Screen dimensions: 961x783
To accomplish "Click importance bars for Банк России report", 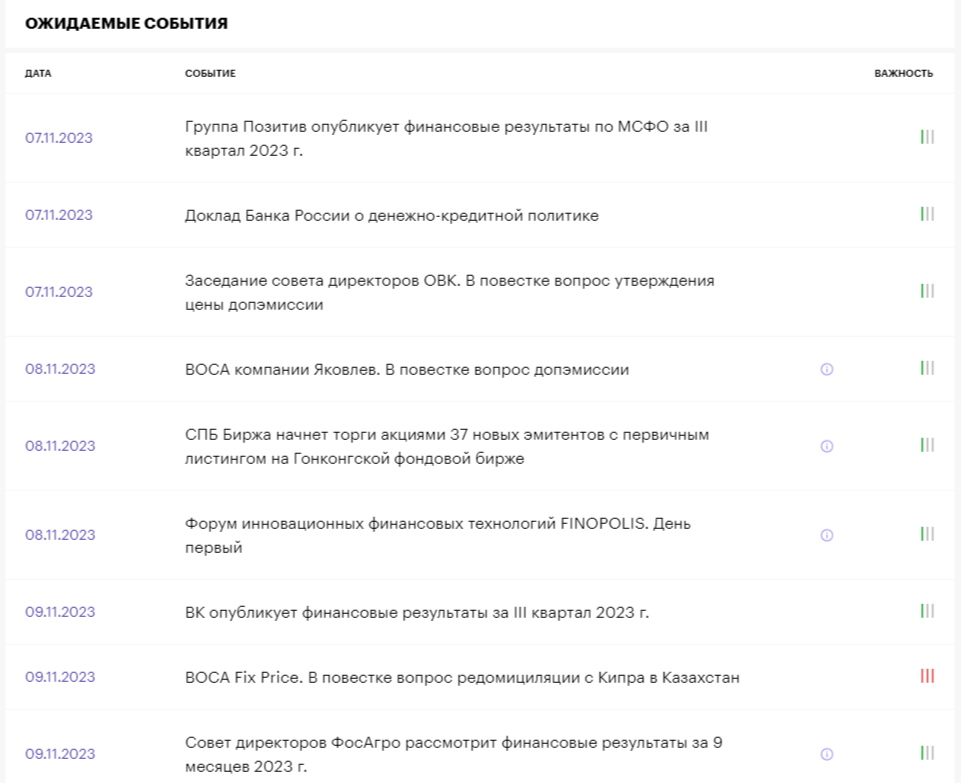I will pyautogui.click(x=927, y=214).
